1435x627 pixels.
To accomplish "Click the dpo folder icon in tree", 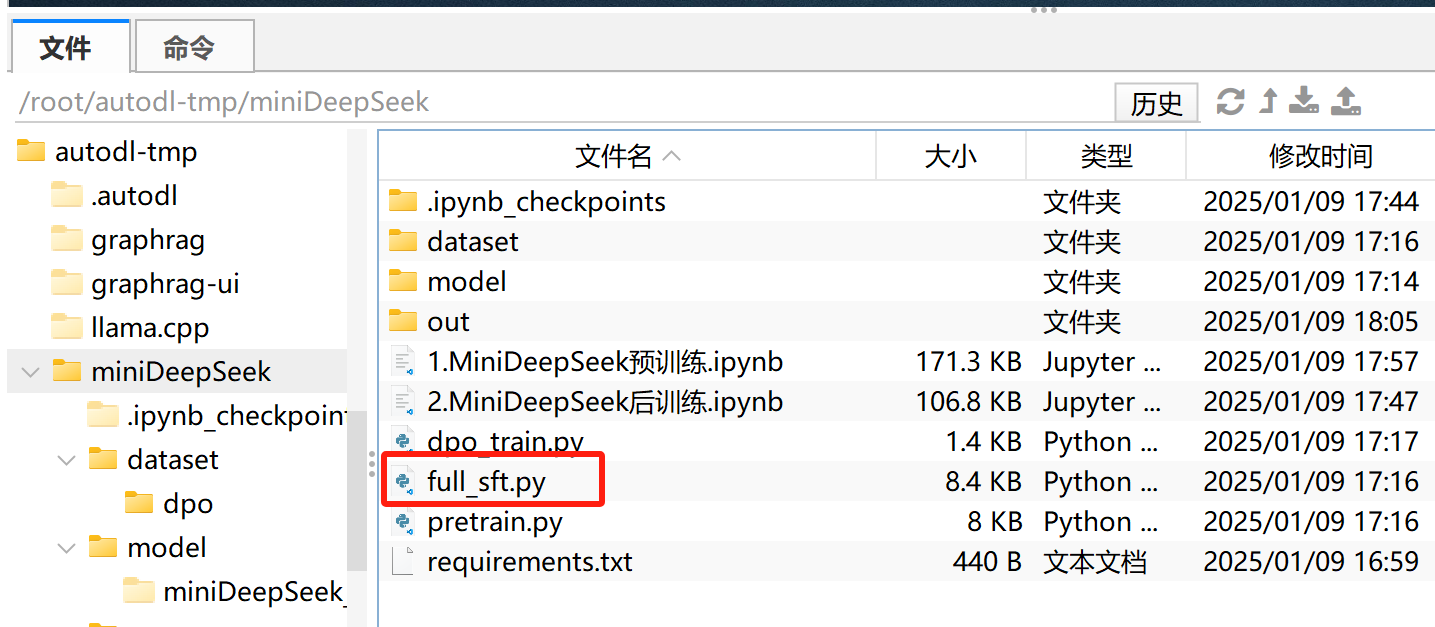I will [138, 504].
